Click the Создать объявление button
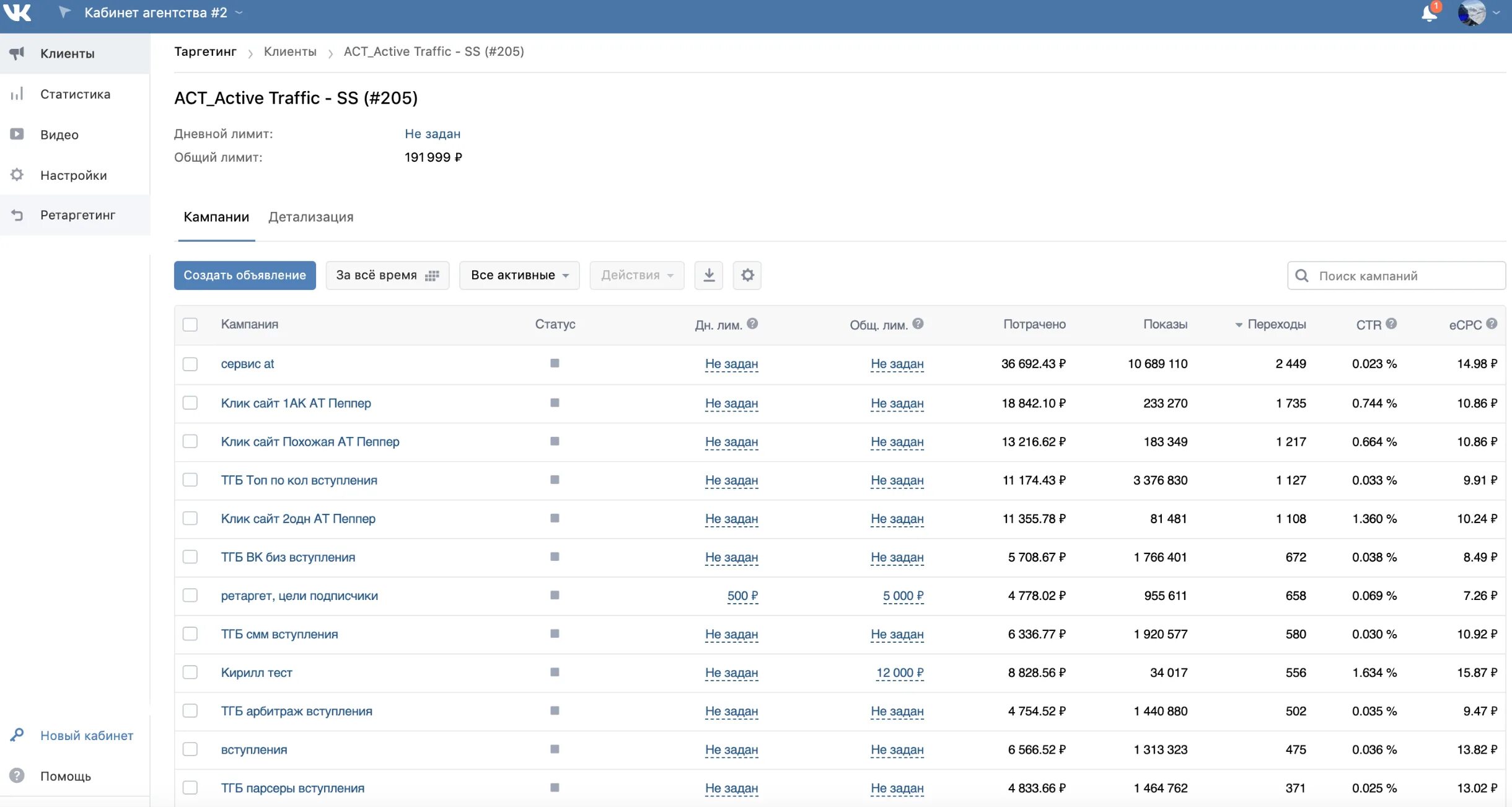Image resolution: width=1512 pixels, height=807 pixels. 245,275
